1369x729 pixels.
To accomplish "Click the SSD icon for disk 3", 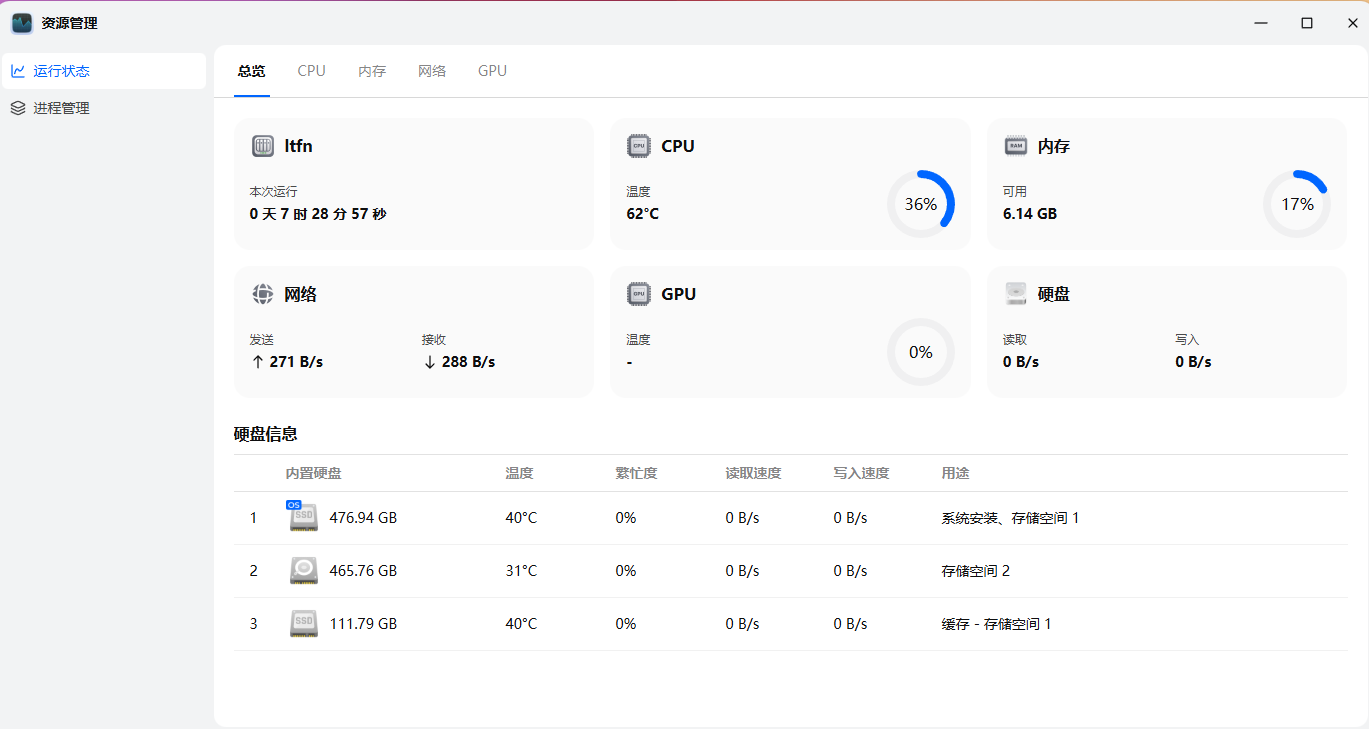I will click(304, 624).
